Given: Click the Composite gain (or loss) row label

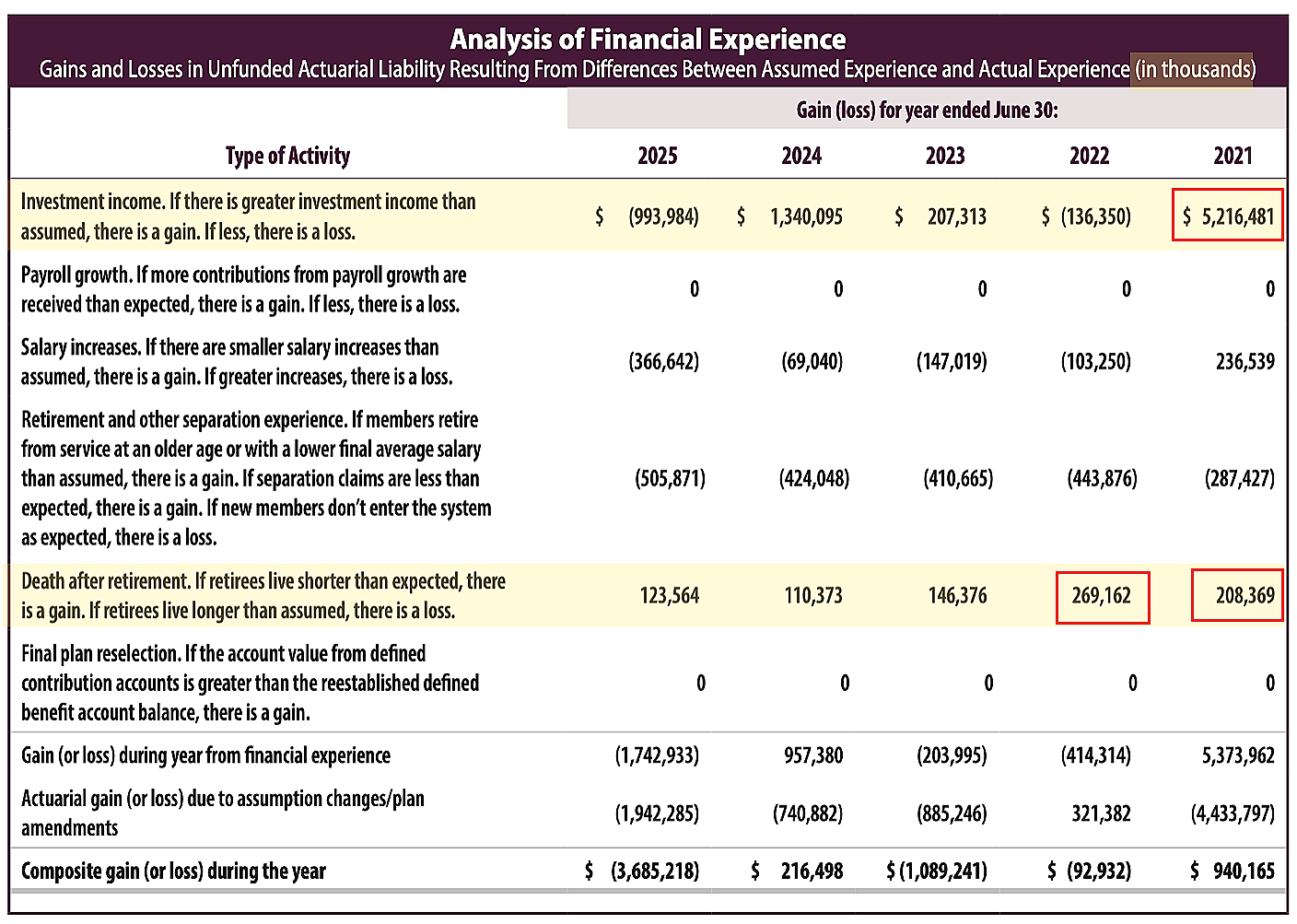Looking at the screenshot, I should (173, 871).
